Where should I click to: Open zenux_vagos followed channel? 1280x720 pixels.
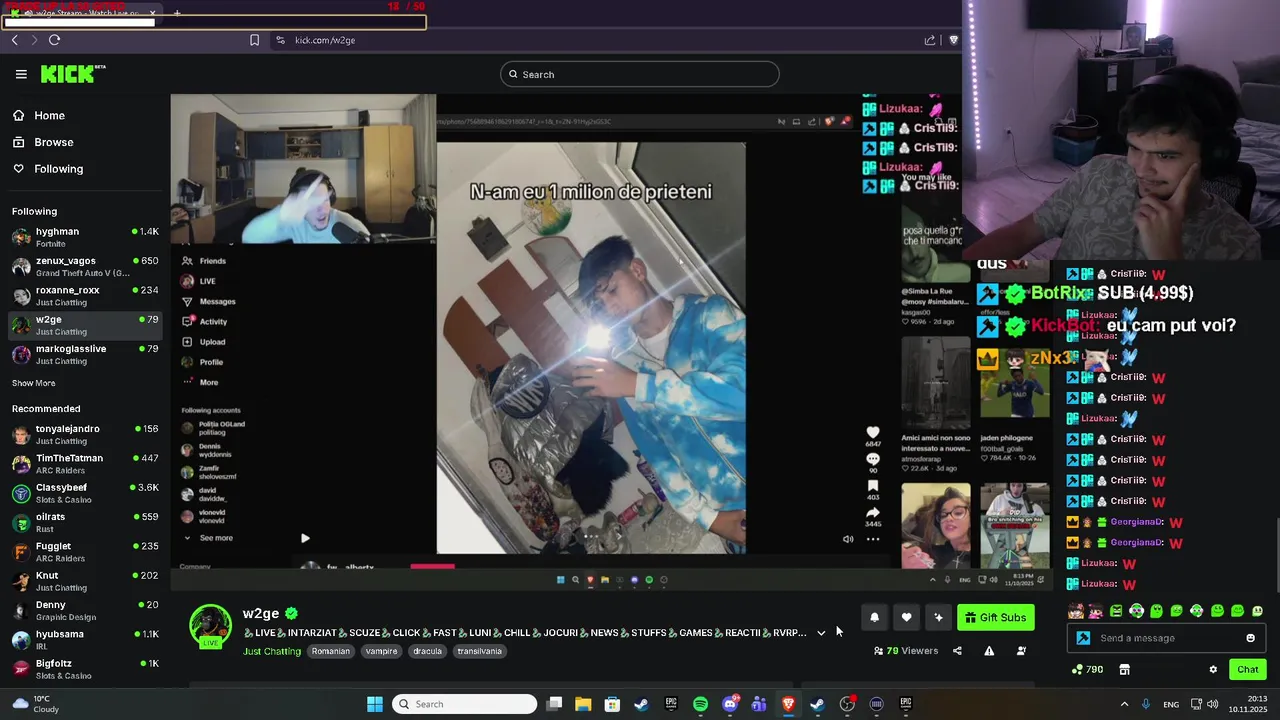click(x=85, y=266)
